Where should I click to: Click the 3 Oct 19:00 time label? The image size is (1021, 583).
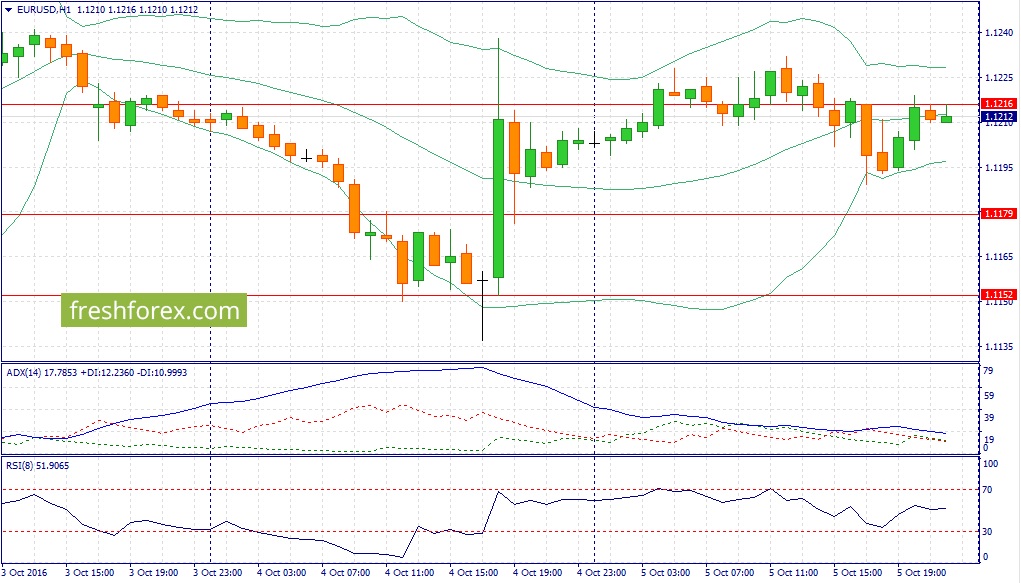(x=154, y=573)
